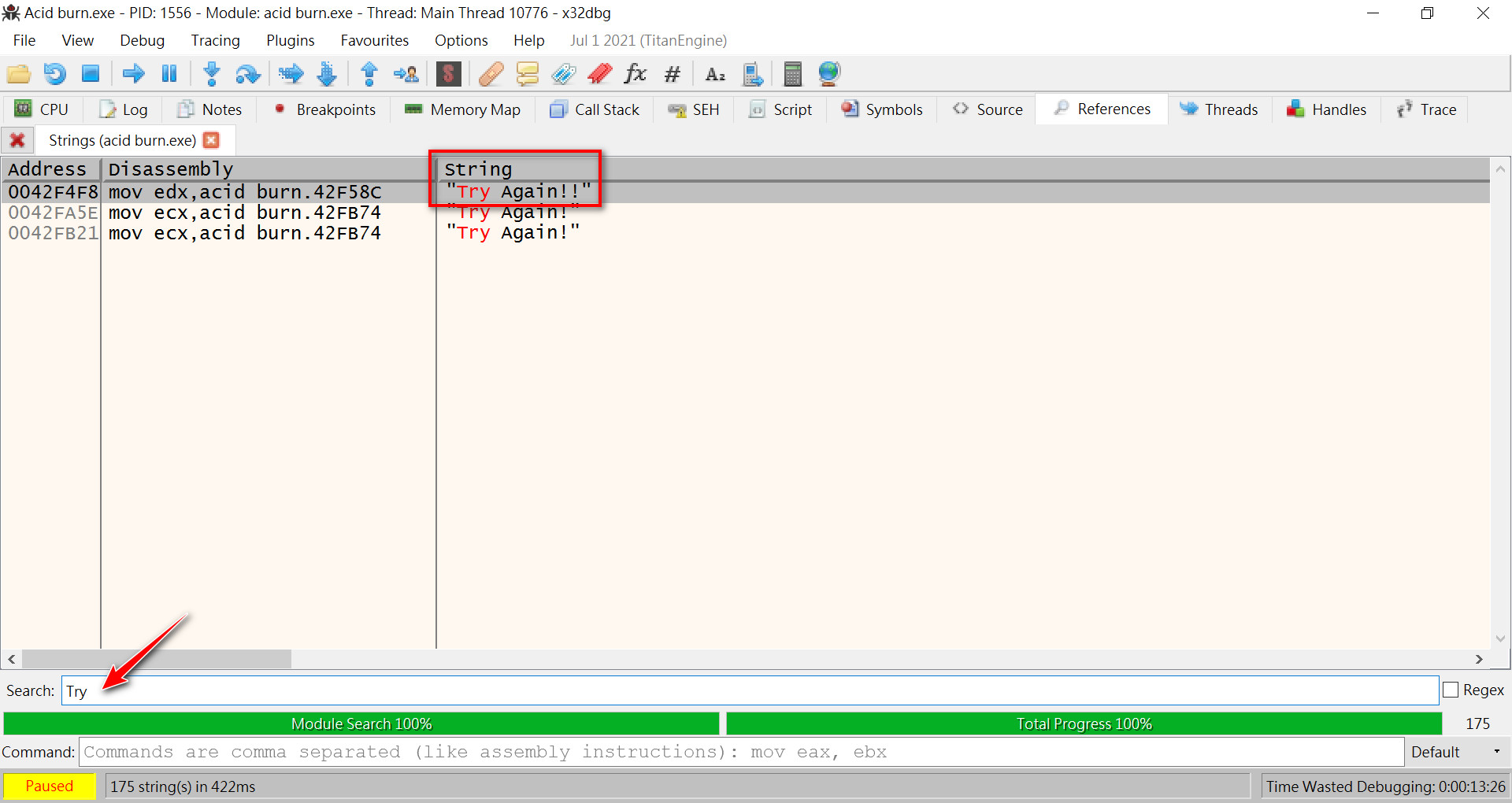This screenshot has height=803, width=1512.
Task: Open functions list via fx icon
Action: [635, 74]
